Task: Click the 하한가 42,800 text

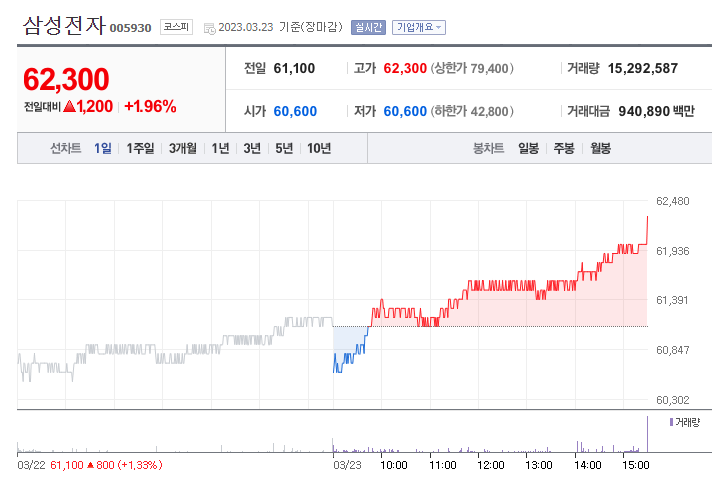Action: click(472, 111)
